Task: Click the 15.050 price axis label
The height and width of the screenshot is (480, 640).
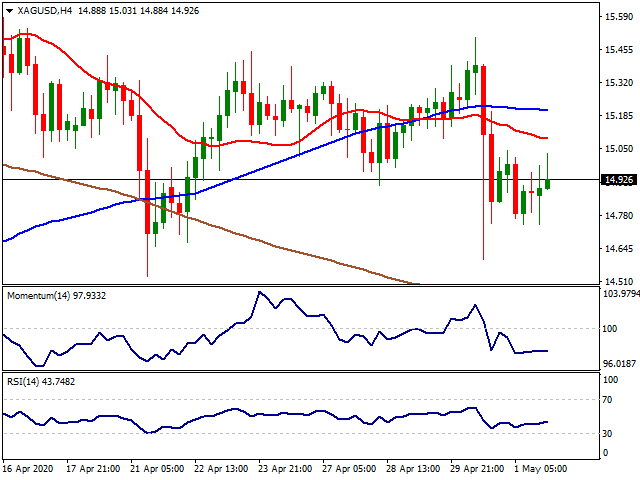Action: point(619,149)
